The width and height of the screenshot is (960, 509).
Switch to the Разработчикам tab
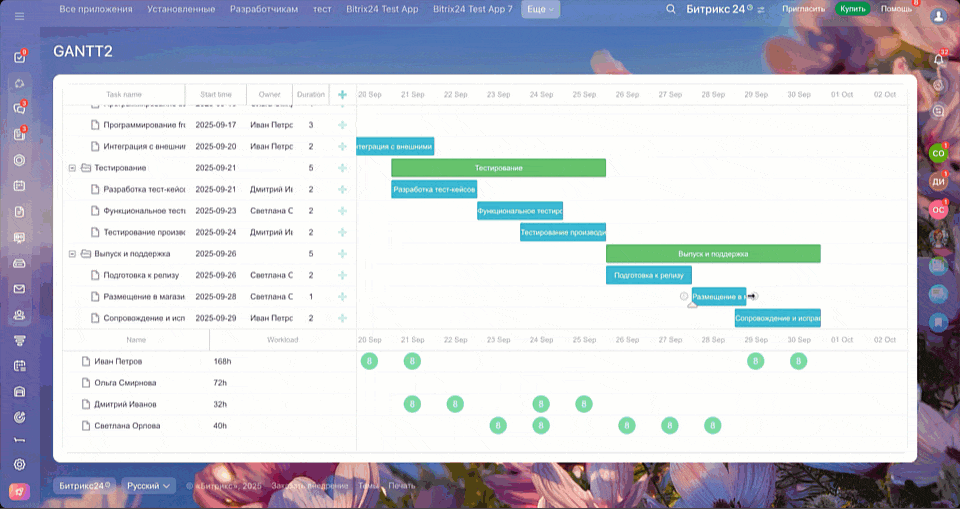[x=264, y=9]
